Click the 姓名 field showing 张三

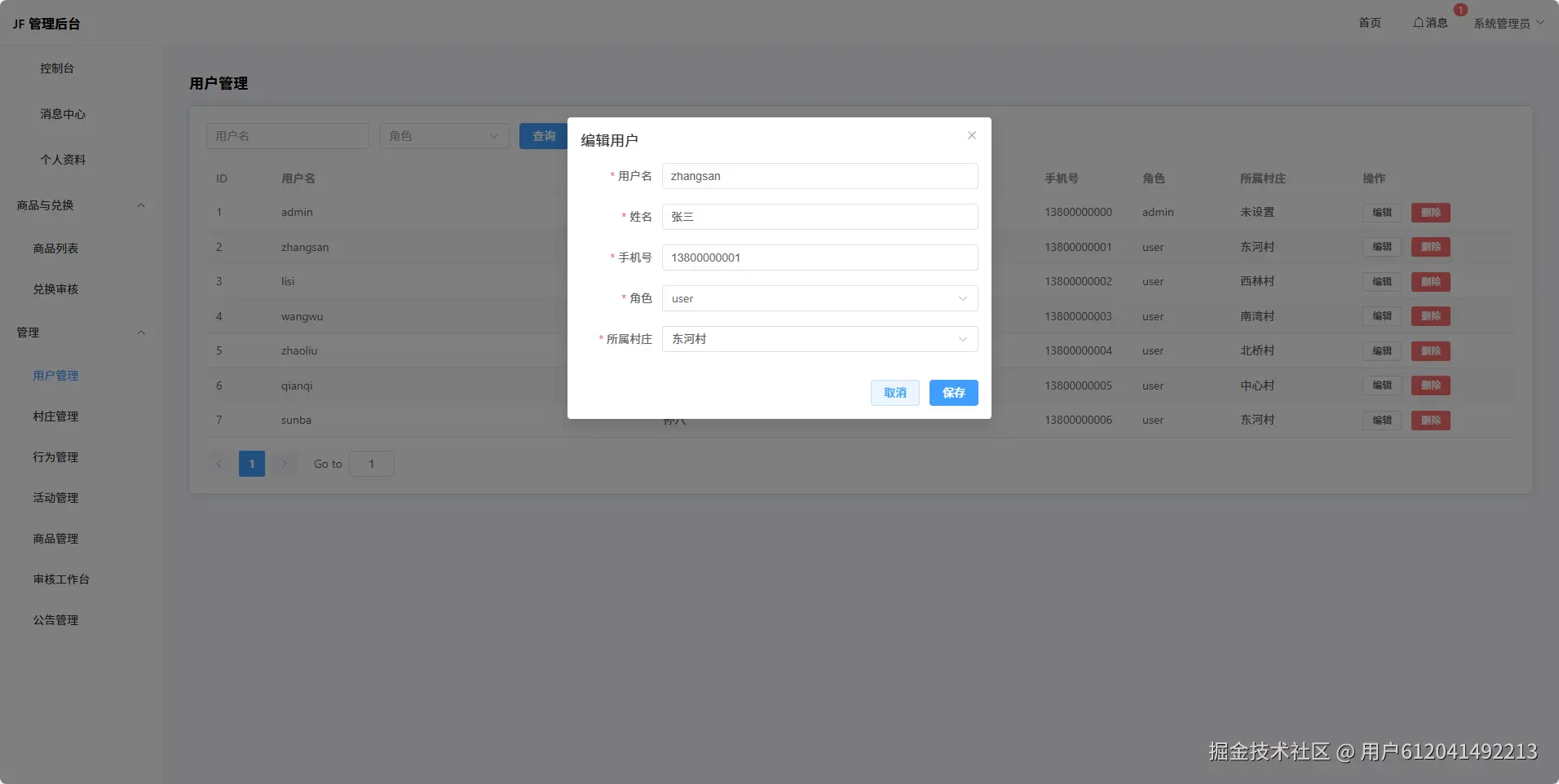click(819, 217)
